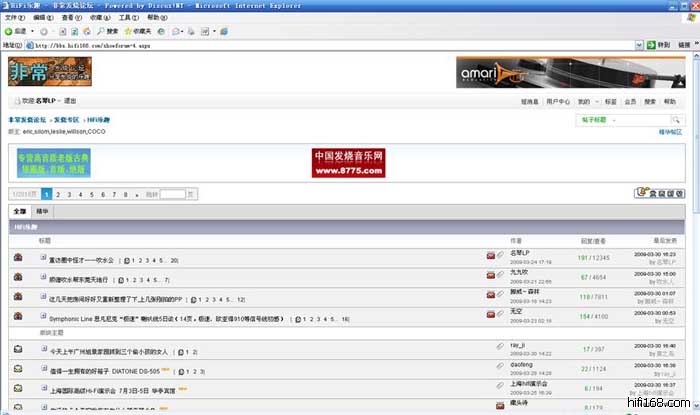Click the 发表话题 new post button
700x415 pixels.
tap(660, 193)
